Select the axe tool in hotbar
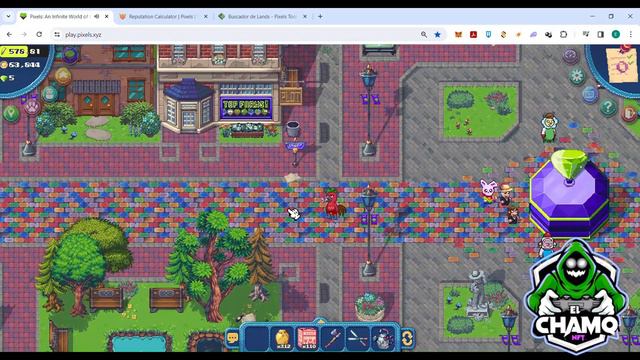Screen dimensions: 640x360 tap(333, 338)
